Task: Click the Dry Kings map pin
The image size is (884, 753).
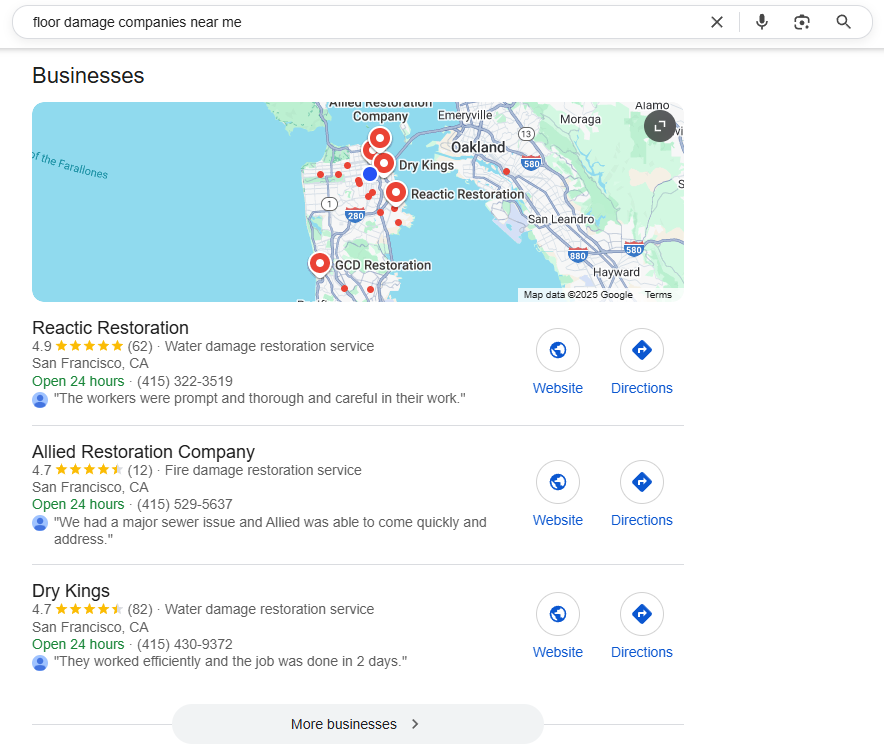Action: click(383, 163)
